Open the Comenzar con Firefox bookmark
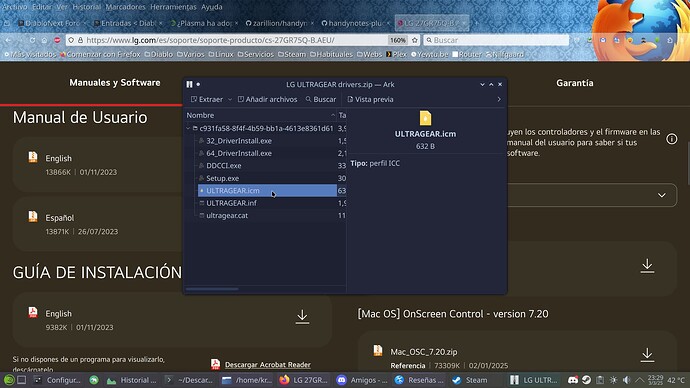 click(100, 55)
